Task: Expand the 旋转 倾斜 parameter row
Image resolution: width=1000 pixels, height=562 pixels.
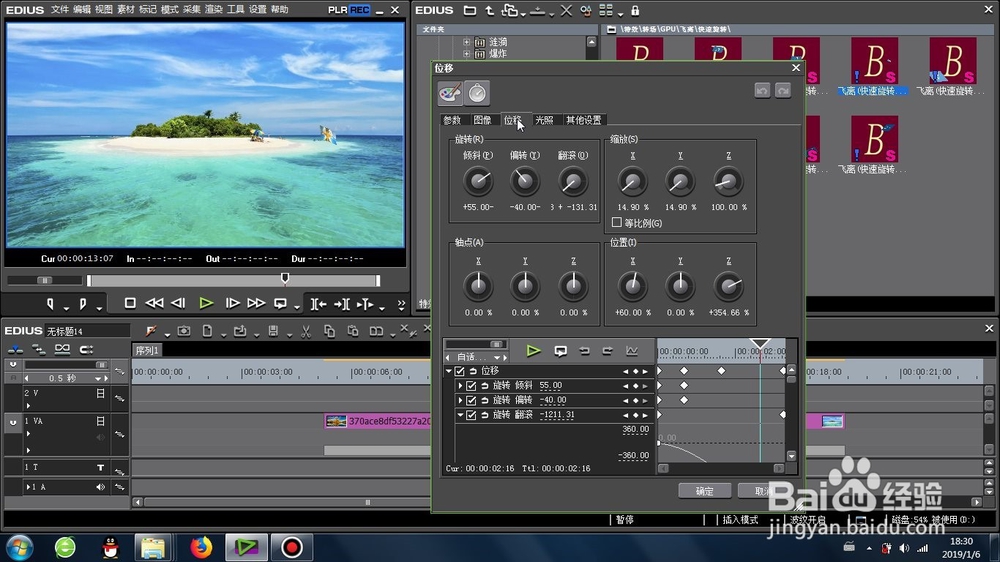Action: (460, 386)
